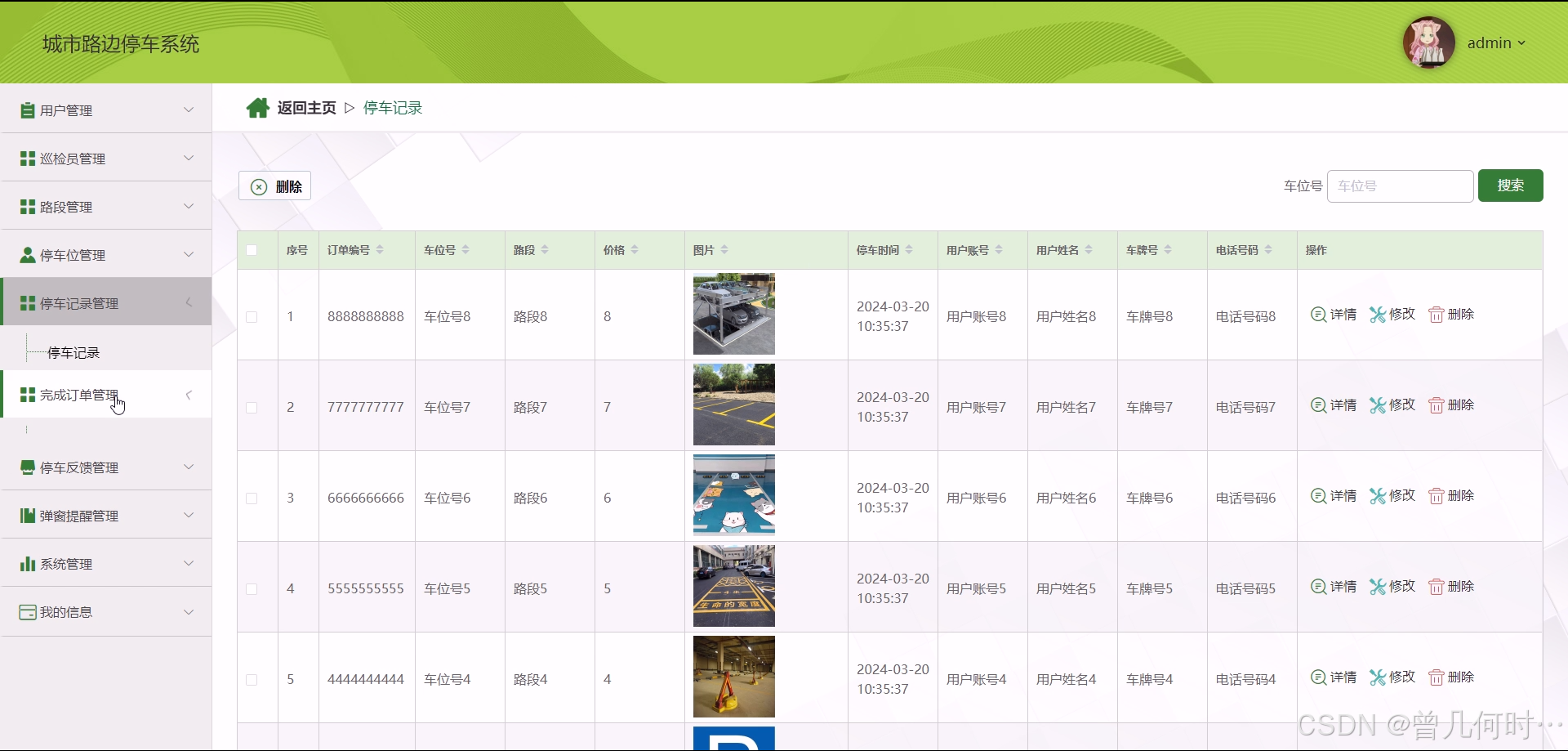Click the home icon beside 返回主页

pyautogui.click(x=257, y=107)
